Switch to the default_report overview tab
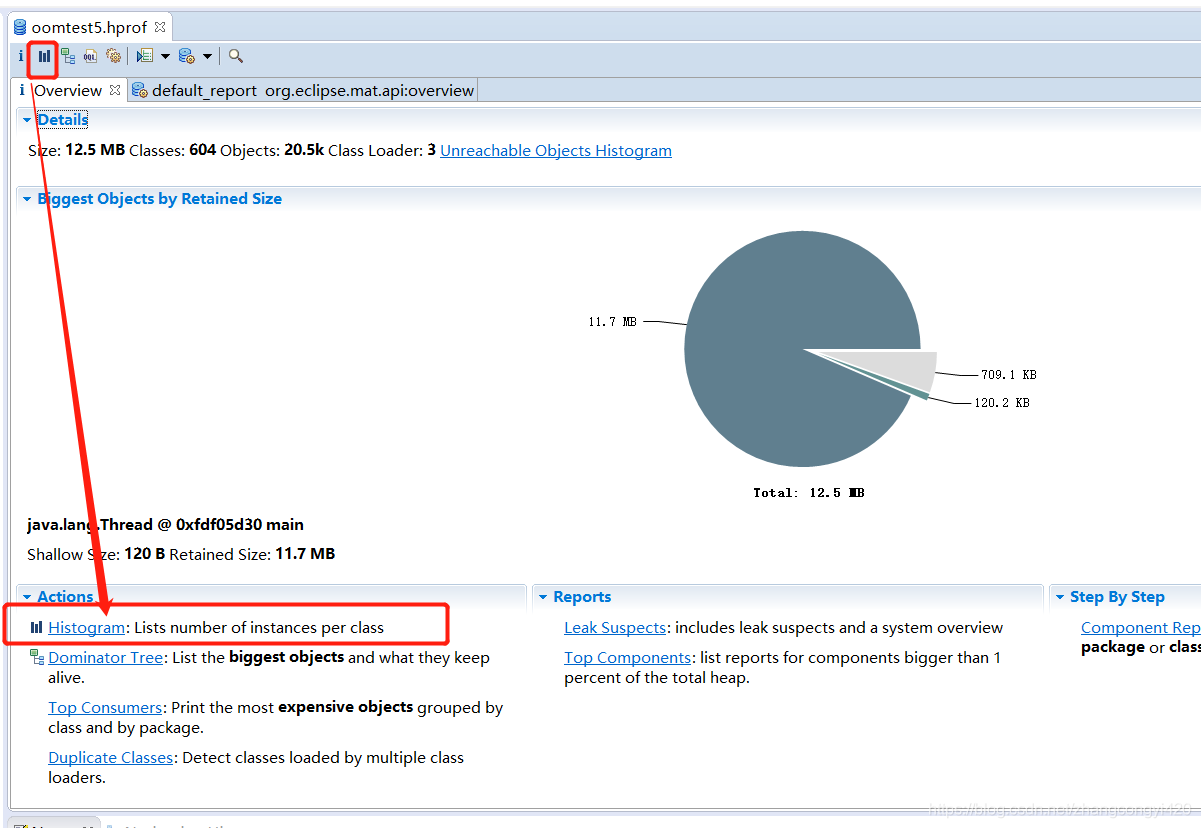Viewport: 1201px width, 828px height. 304,91
